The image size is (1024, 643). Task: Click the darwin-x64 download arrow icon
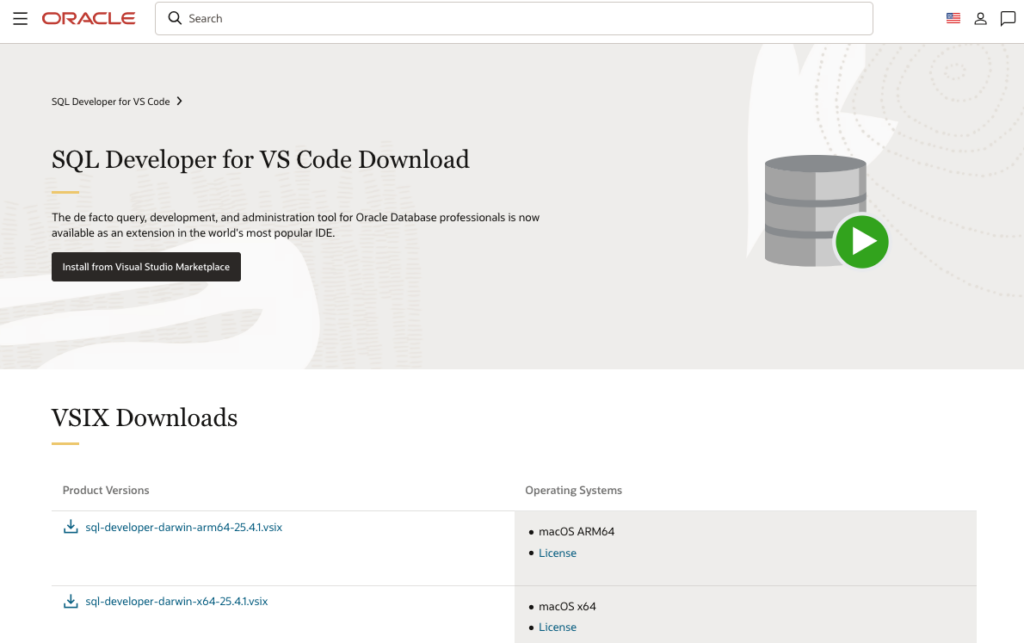pos(71,602)
